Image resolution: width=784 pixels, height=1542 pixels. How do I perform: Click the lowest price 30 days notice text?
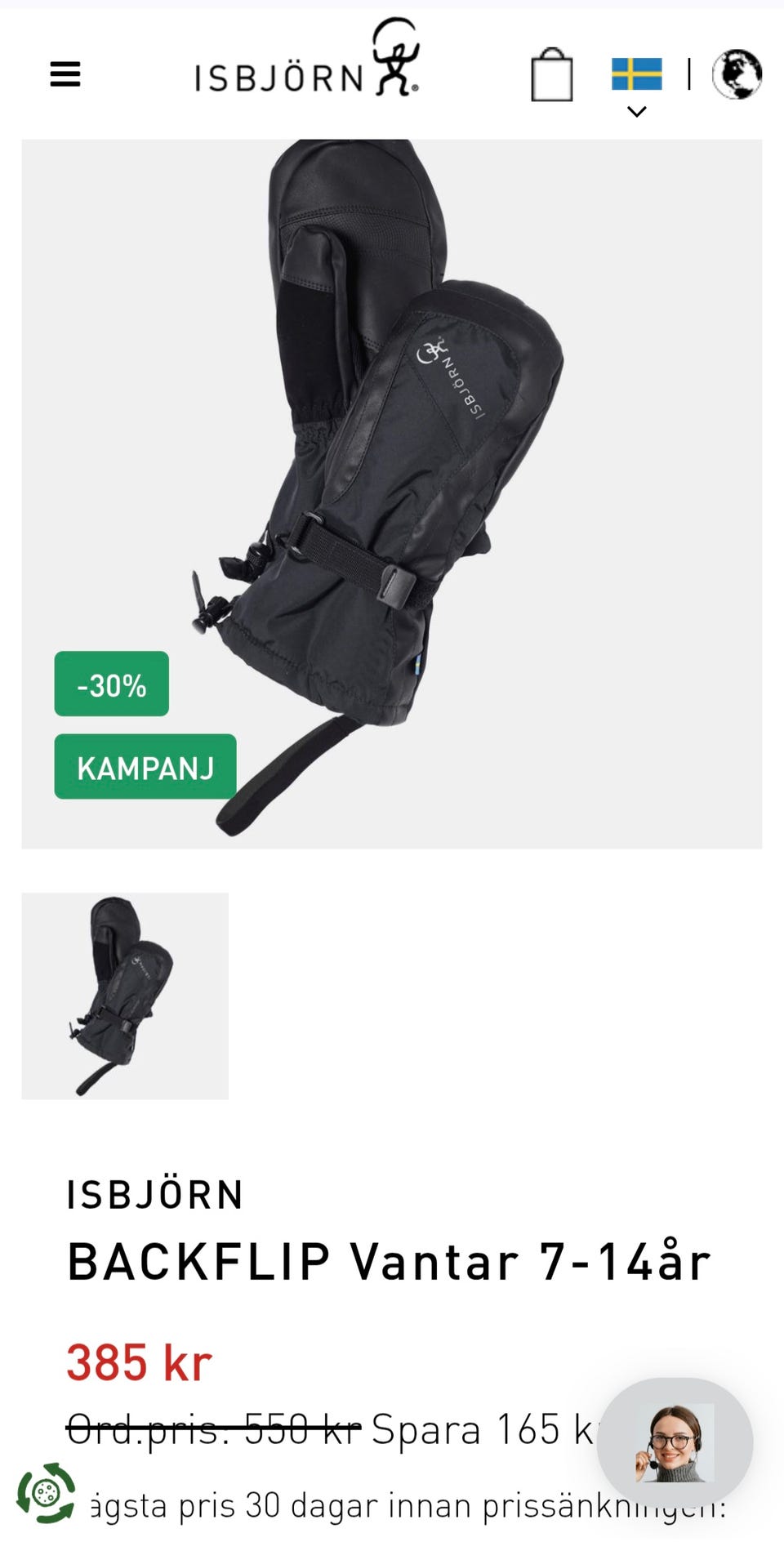pos(408,1504)
